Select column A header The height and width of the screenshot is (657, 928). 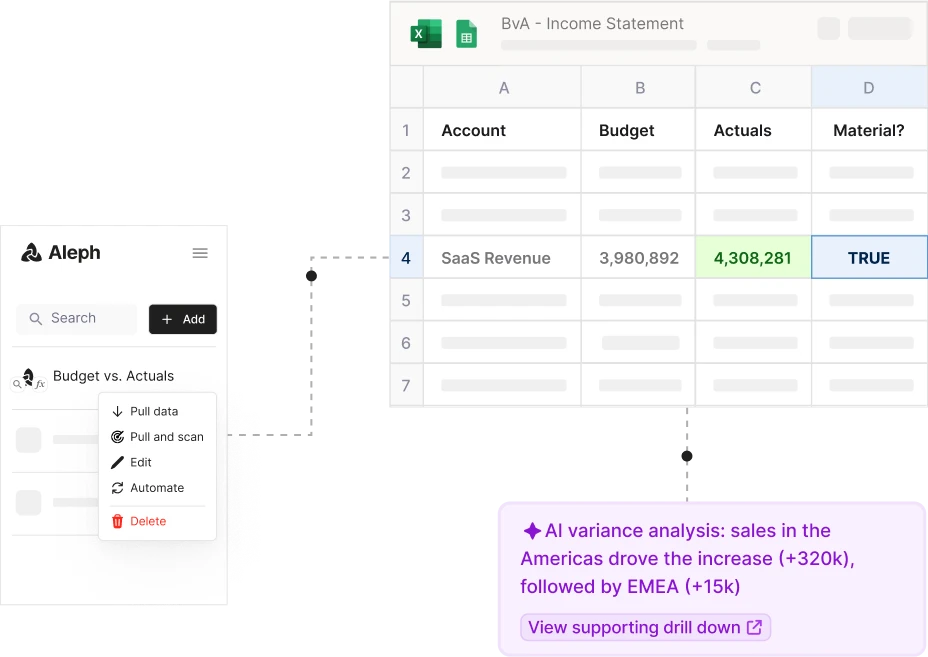(x=502, y=88)
